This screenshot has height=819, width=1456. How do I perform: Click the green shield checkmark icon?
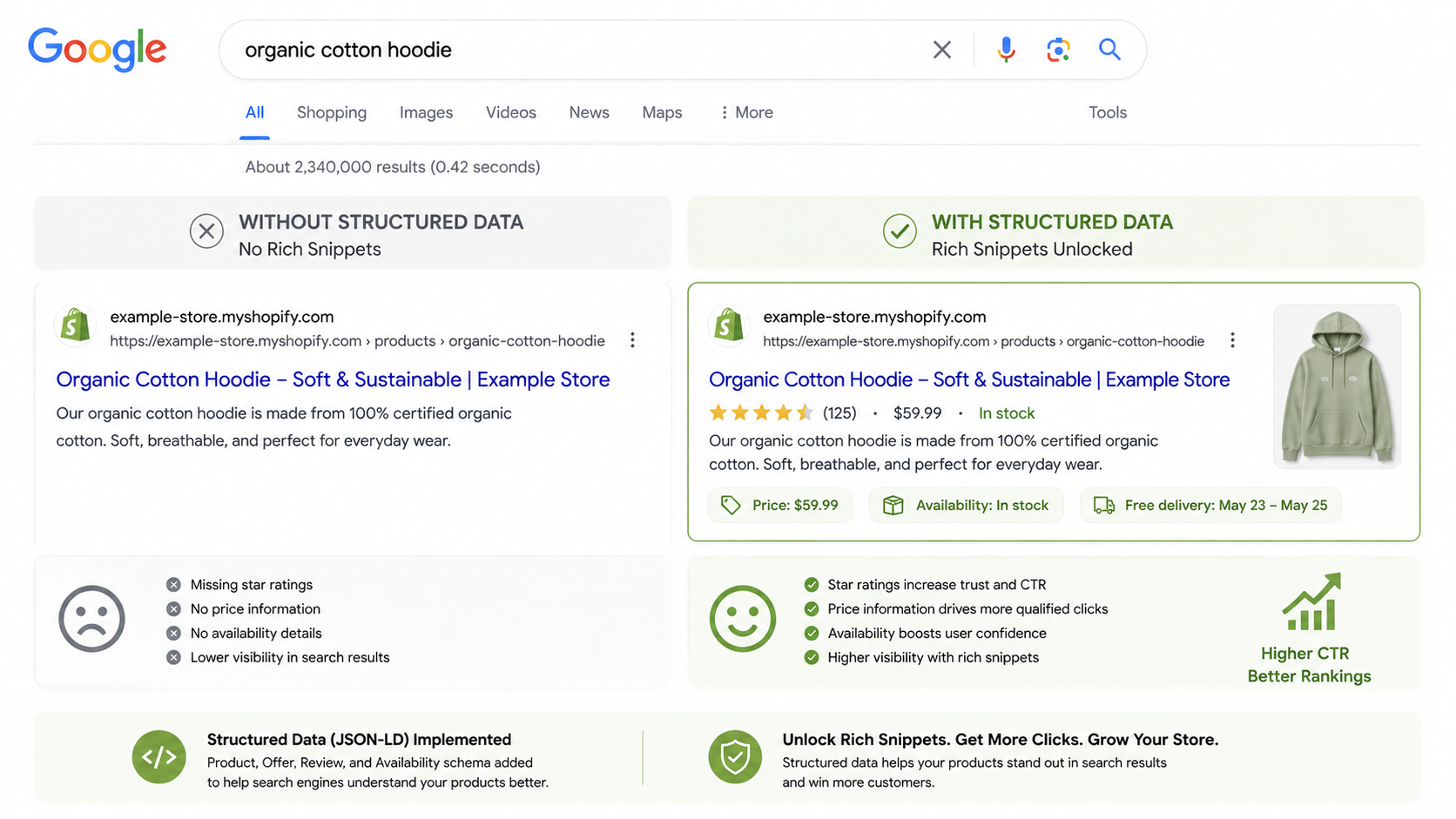pyautogui.click(x=735, y=757)
